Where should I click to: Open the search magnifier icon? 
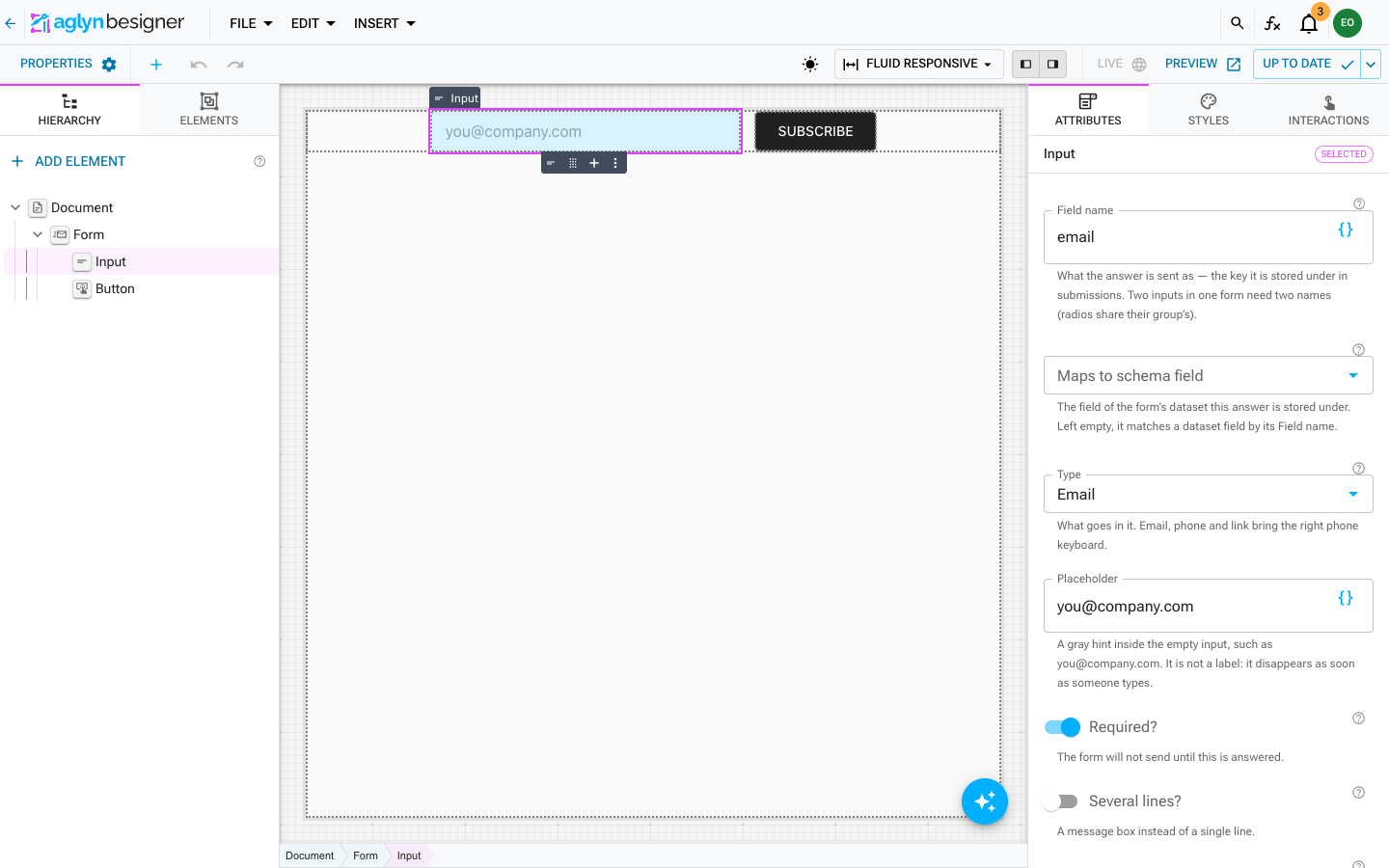(1237, 23)
